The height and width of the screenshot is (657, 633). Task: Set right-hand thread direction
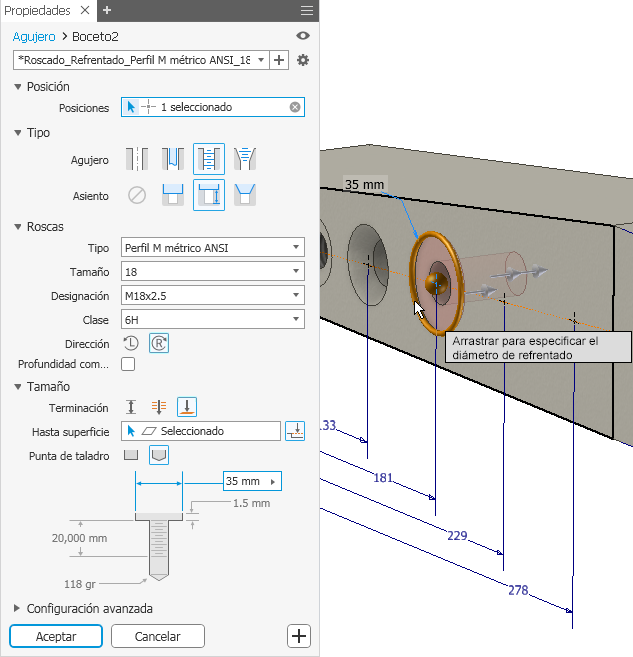(159, 344)
